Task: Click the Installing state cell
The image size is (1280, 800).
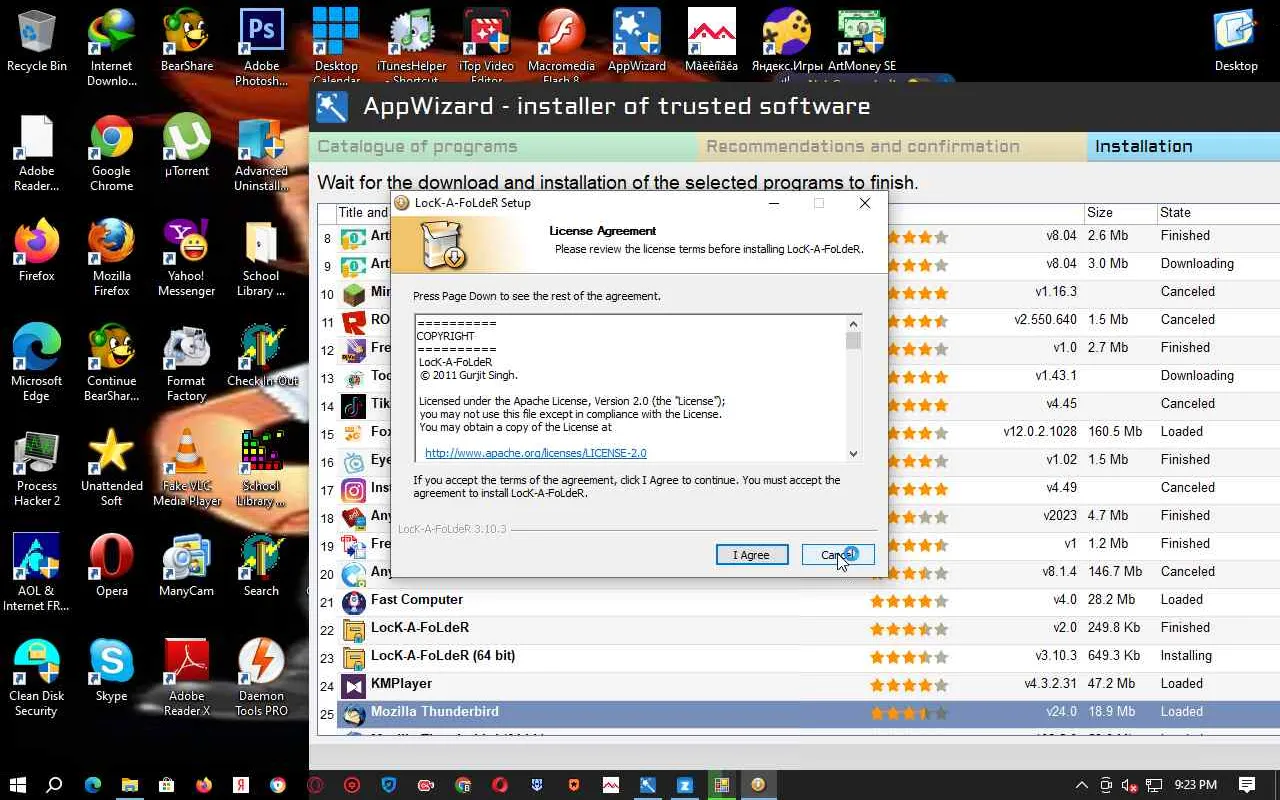Action: [1186, 656]
